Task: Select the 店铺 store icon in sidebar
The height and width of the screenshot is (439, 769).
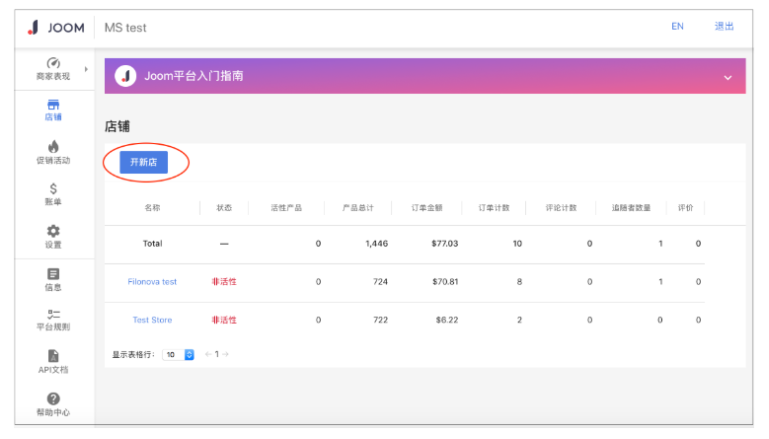Action: pos(53,104)
